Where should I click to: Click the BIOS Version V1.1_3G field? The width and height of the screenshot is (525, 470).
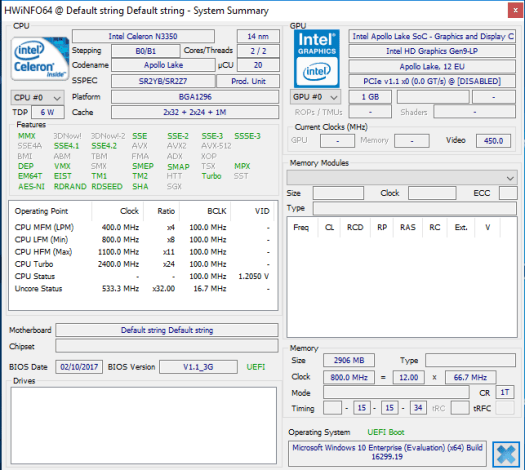pos(198,367)
